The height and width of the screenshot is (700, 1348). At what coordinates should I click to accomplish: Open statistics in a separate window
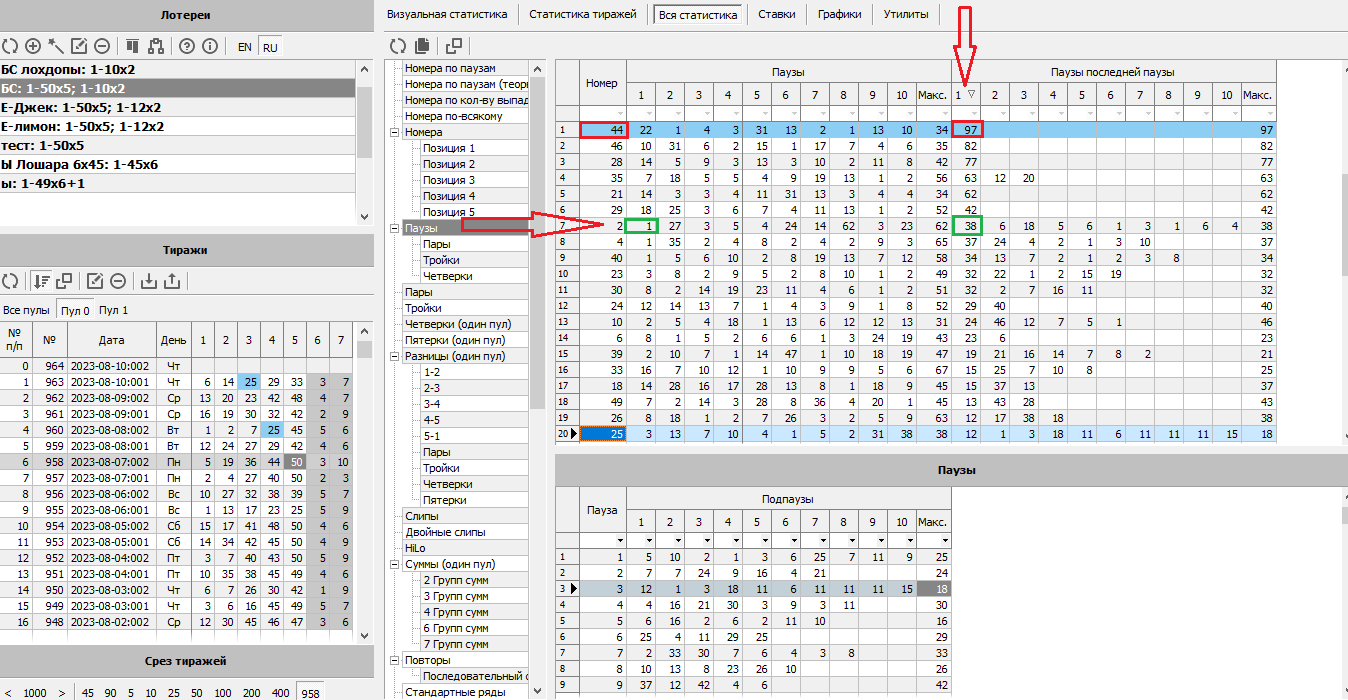click(453, 45)
